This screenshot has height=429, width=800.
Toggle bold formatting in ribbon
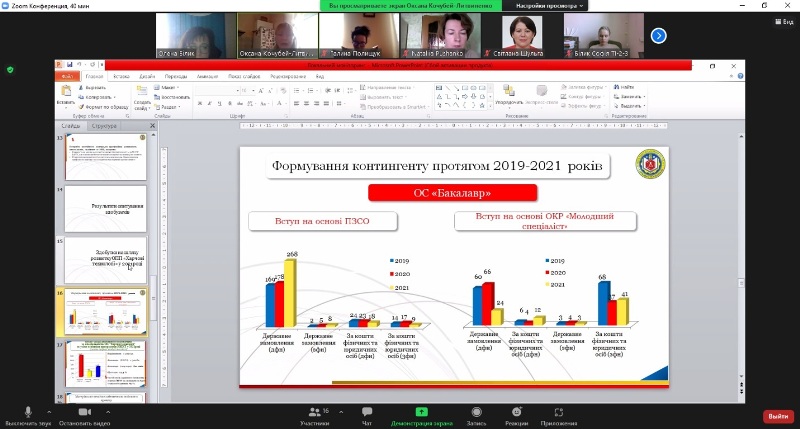pos(199,104)
